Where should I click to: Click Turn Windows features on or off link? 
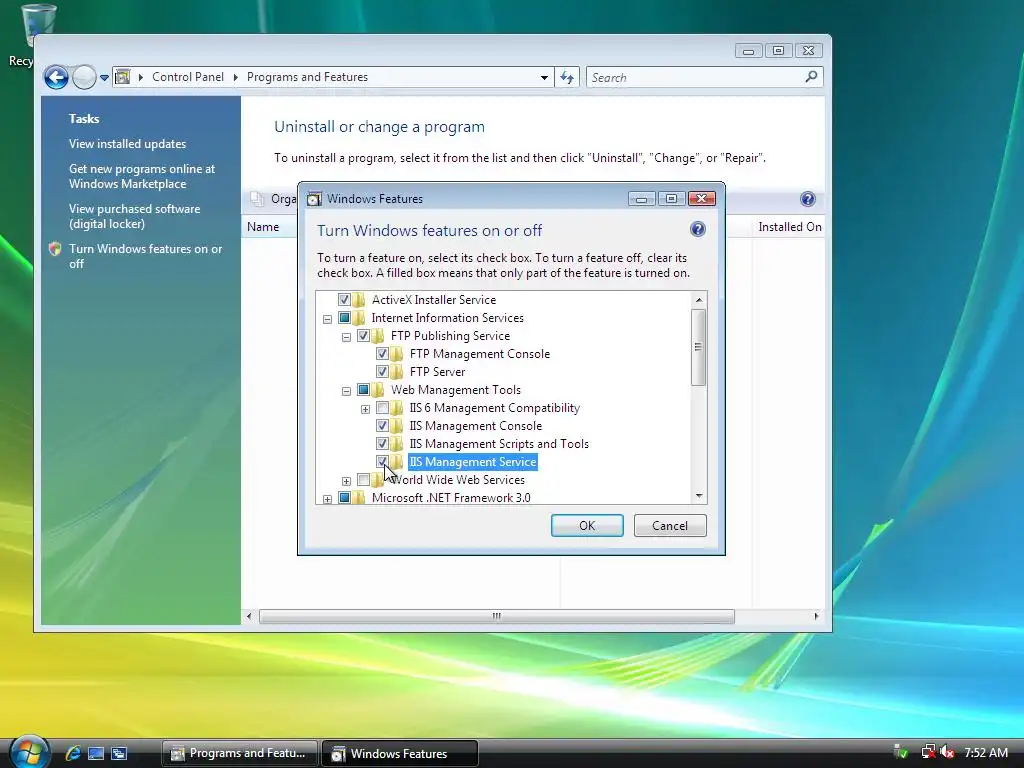[x=146, y=256]
